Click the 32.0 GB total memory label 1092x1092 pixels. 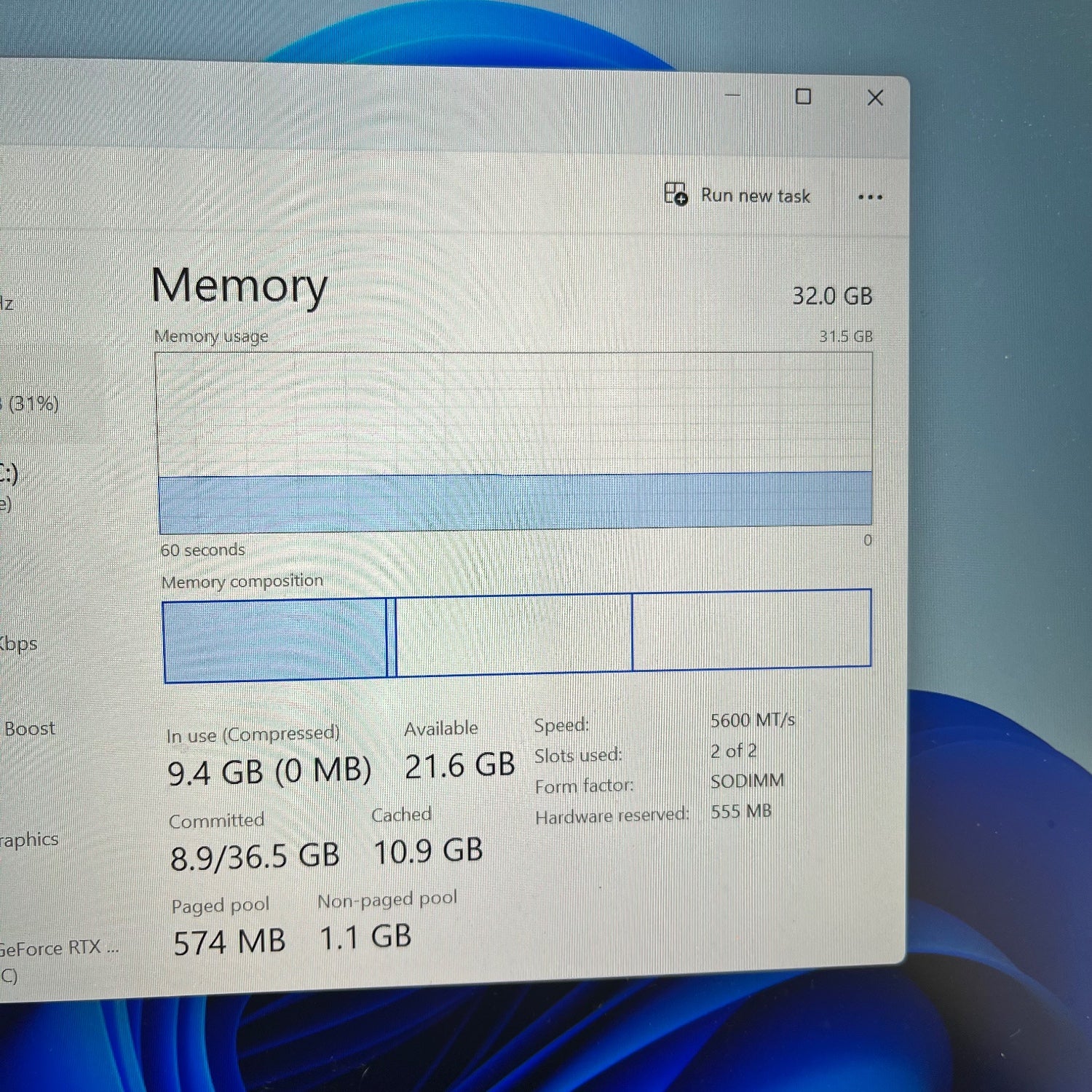[831, 296]
